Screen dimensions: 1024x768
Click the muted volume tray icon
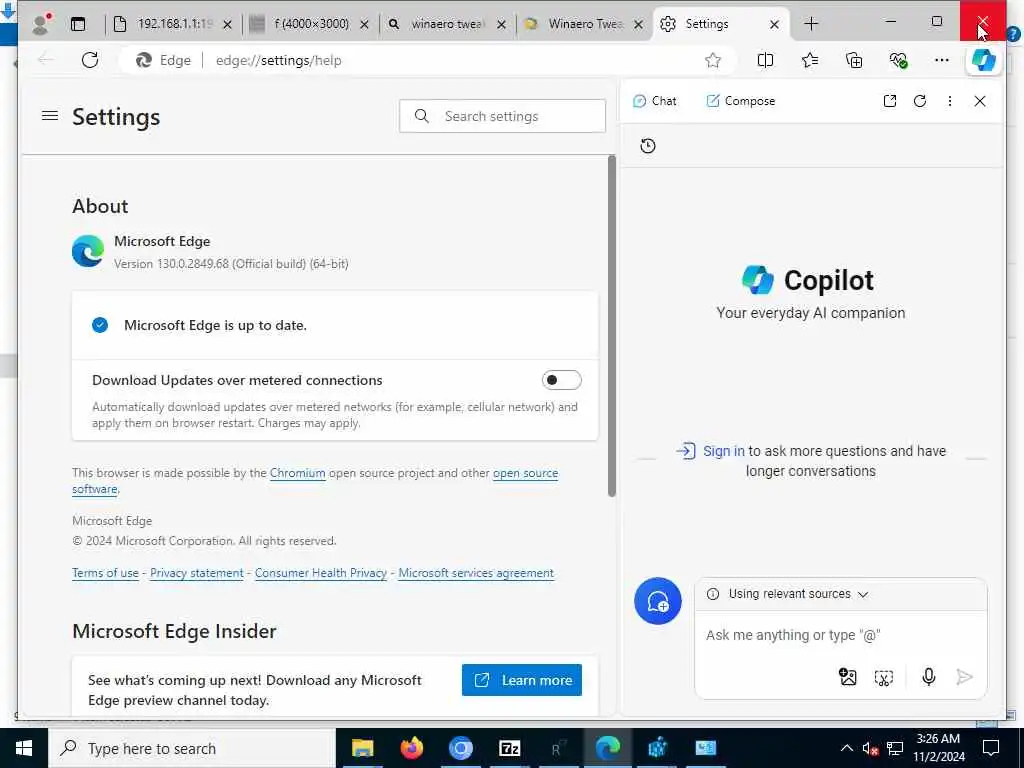[871, 748]
